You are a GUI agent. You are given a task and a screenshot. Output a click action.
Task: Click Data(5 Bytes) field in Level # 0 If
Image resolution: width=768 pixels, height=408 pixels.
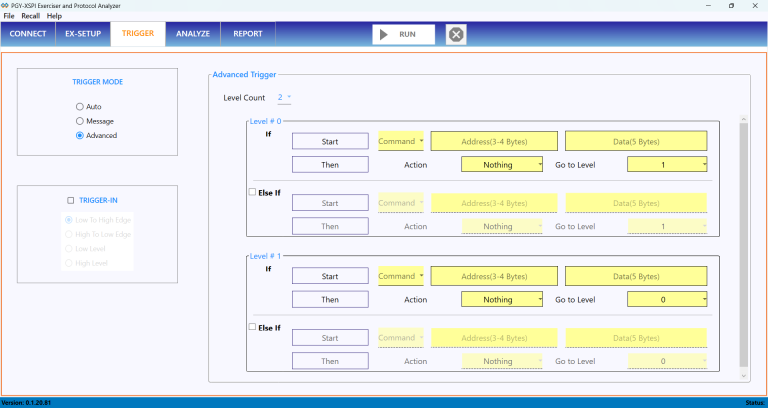[x=636, y=141]
